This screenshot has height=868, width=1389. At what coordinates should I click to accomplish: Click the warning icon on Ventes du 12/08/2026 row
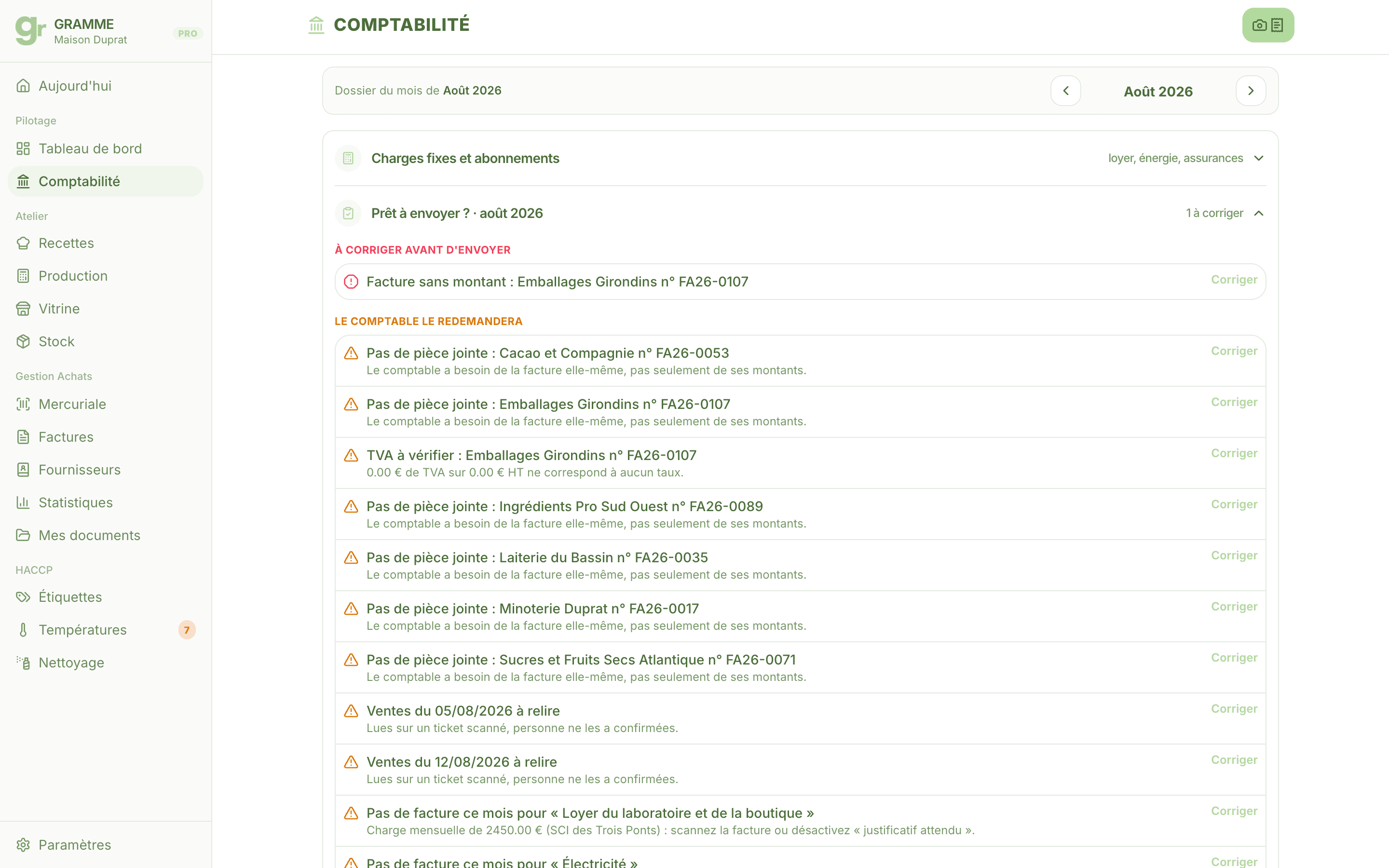[x=351, y=762]
